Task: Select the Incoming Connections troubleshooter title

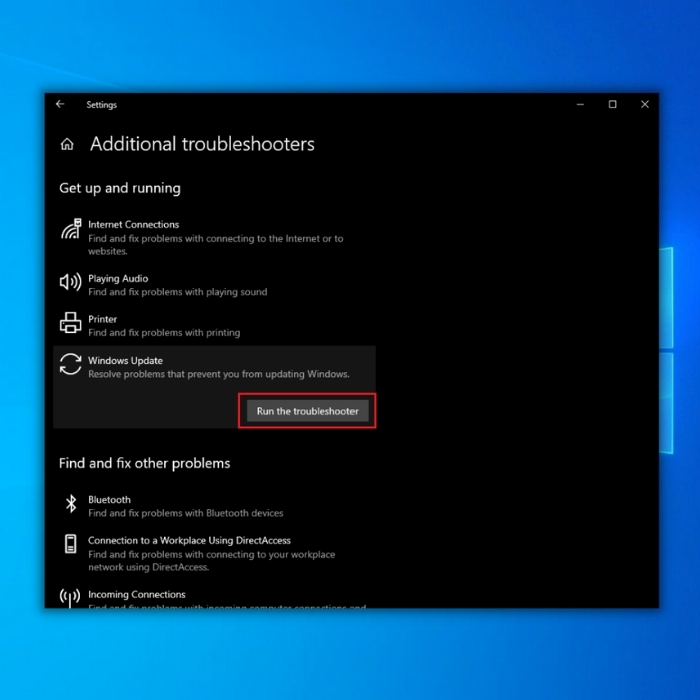Action: coord(137,594)
